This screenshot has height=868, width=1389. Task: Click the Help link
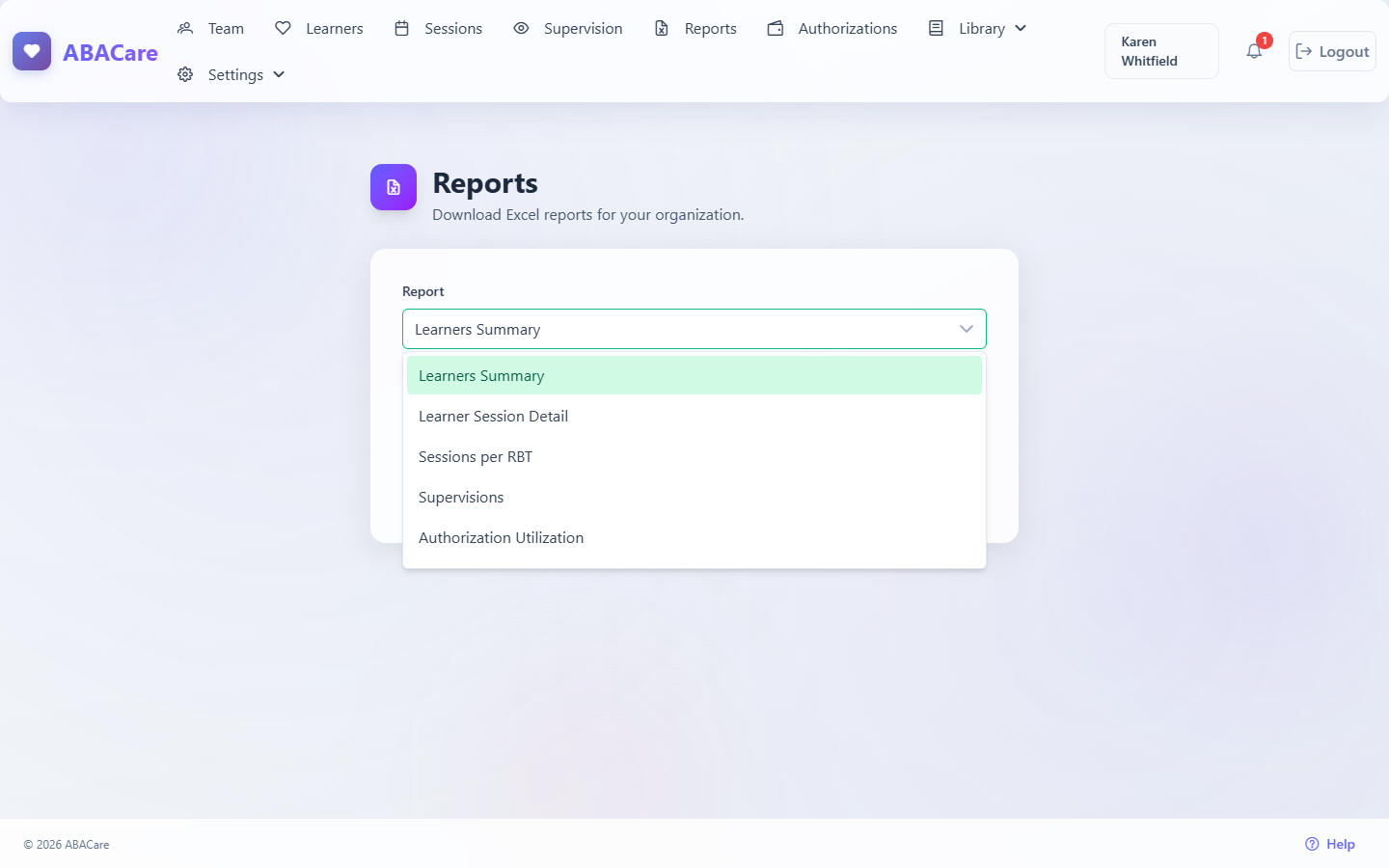point(1330,844)
